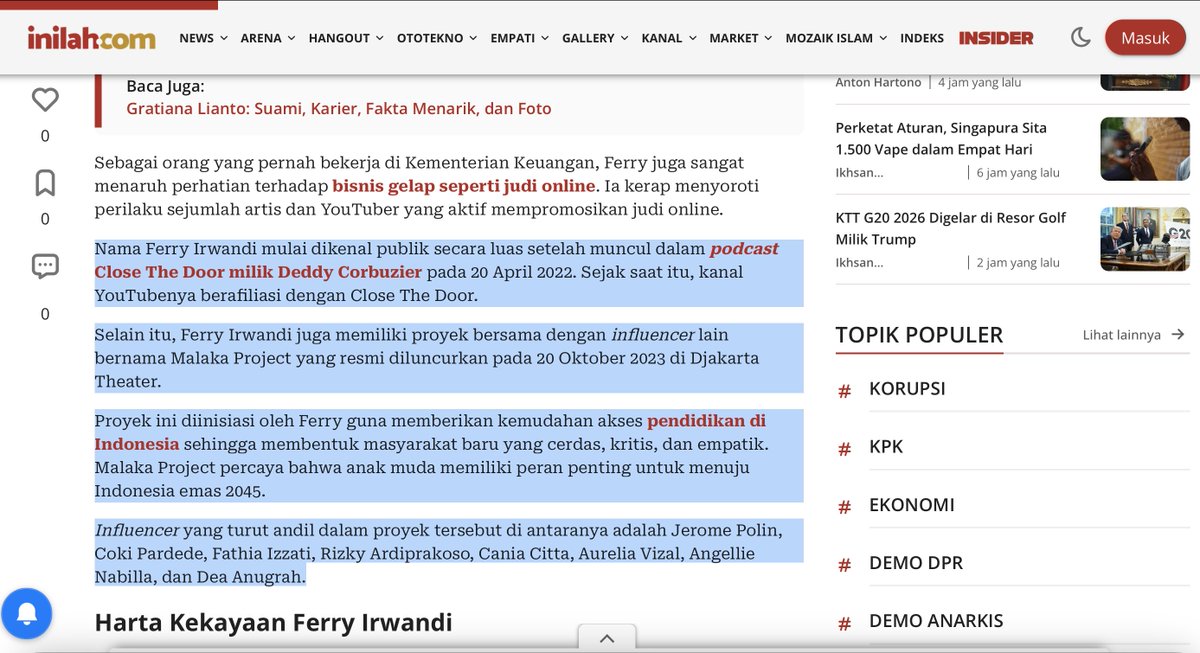Expand the EMPATI menu
Screen dimensions: 1200x653
[x=520, y=38]
